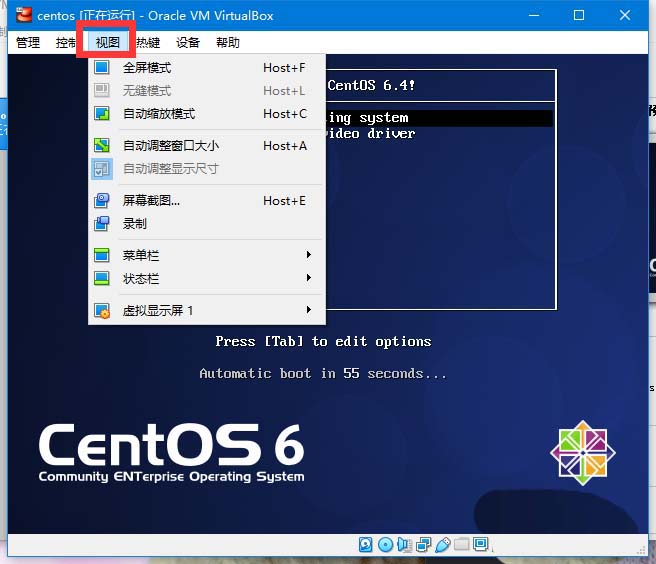This screenshot has height=564, width=656.
Task: Click the 虚拟显示屏 1 gear icon
Action: (x=102, y=310)
